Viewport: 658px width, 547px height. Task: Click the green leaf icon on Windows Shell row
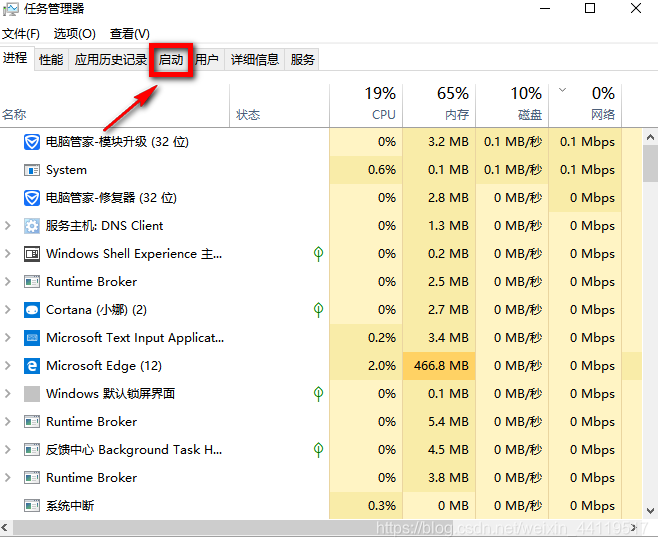(x=319, y=254)
